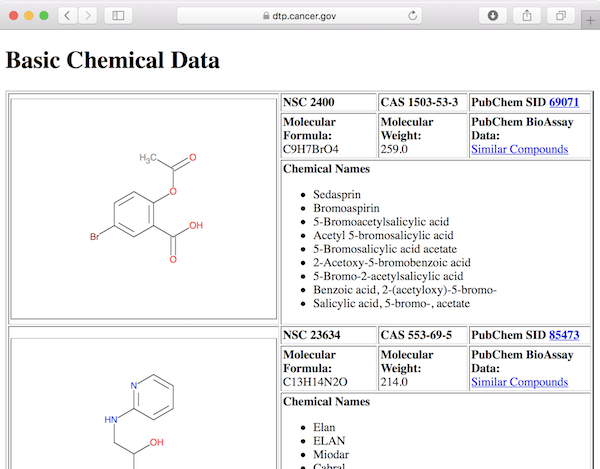
Task: Add a new tab with plus button
Action: click(590, 20)
